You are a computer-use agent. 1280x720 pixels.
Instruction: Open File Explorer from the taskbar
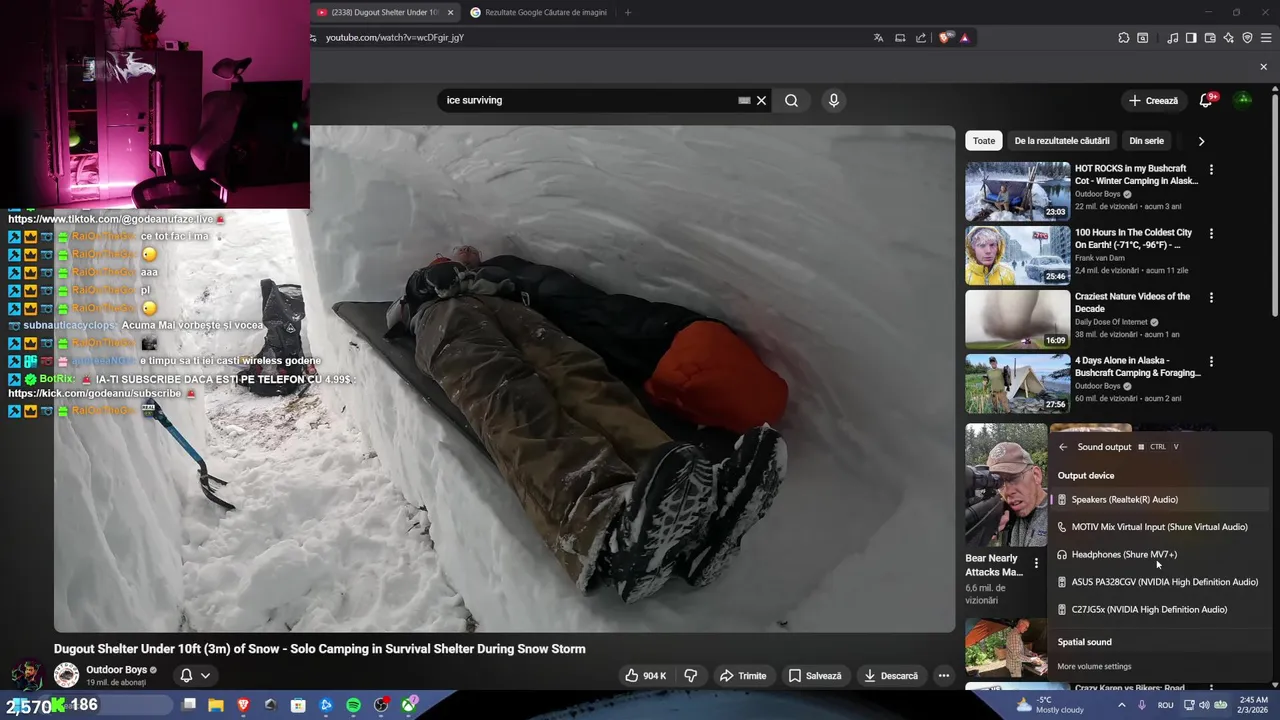(x=216, y=705)
